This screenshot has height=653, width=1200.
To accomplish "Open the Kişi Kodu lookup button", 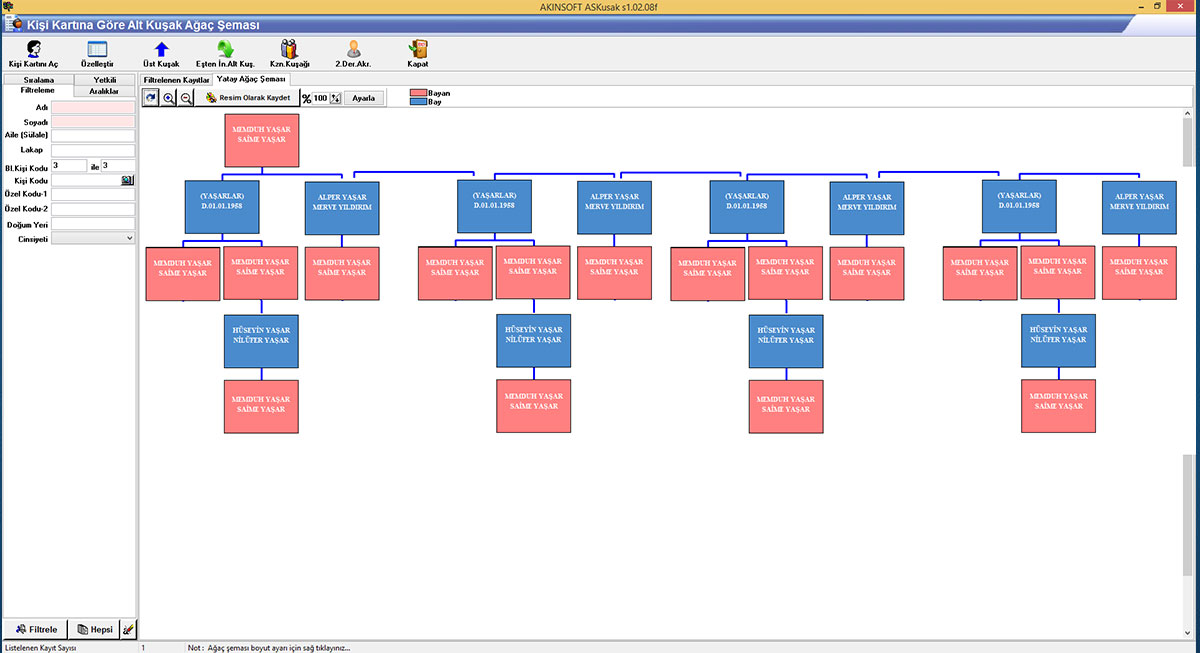I will point(127,180).
